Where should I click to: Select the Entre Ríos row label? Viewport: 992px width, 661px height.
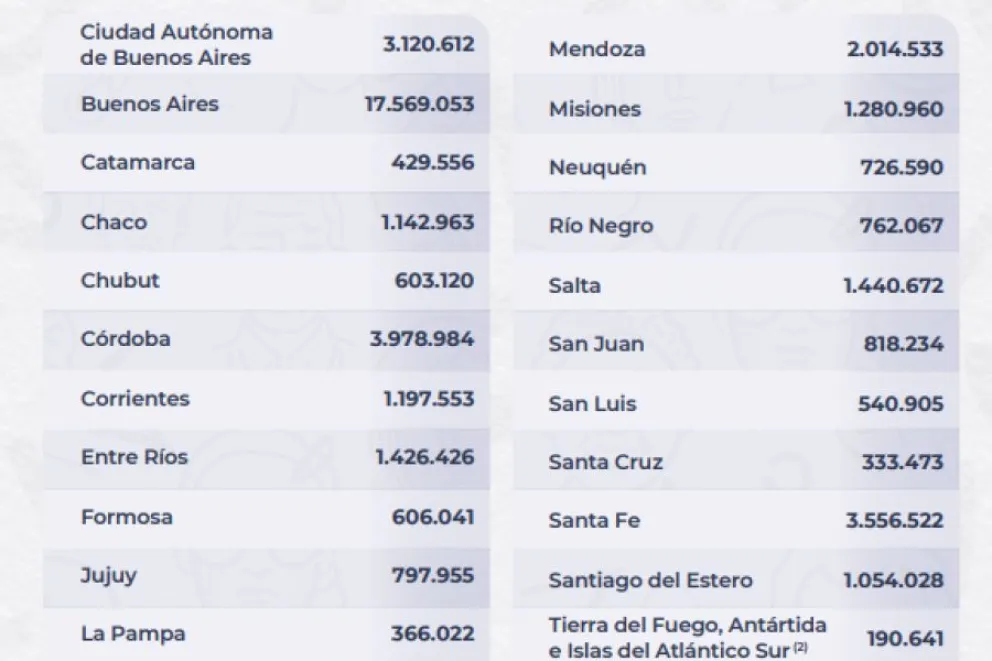134,457
